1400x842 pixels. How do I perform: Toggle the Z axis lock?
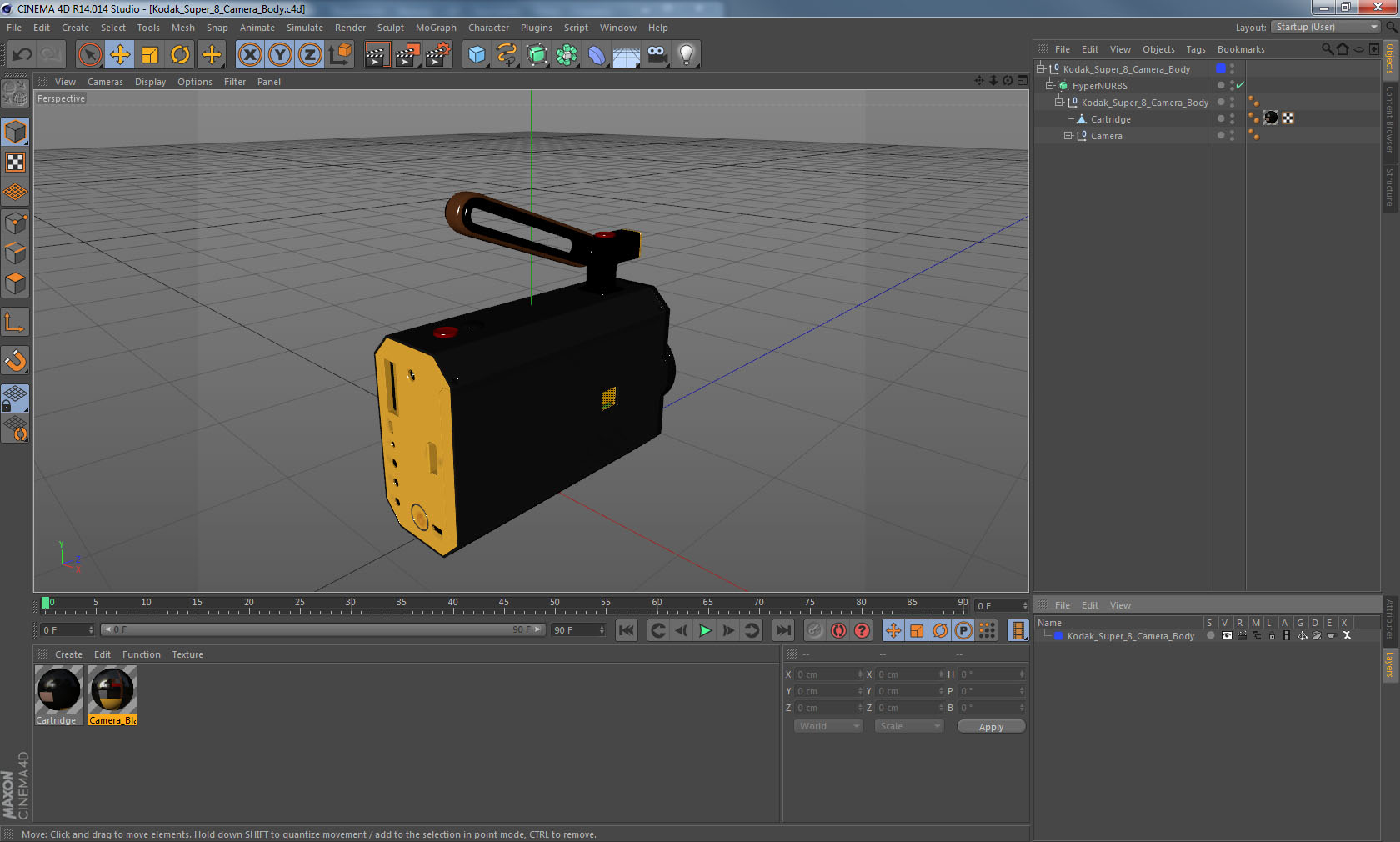click(x=310, y=55)
